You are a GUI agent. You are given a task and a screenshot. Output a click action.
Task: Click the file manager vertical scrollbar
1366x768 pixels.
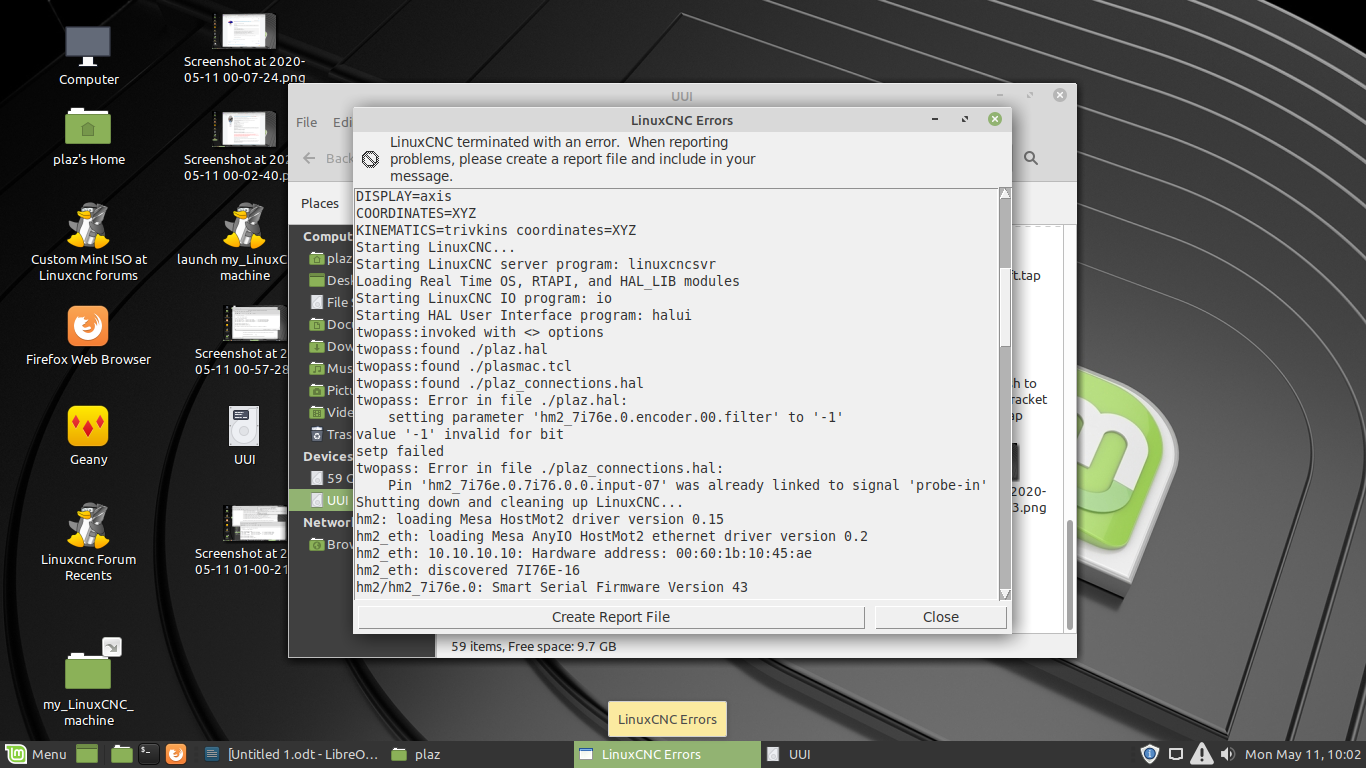(x=1070, y=574)
